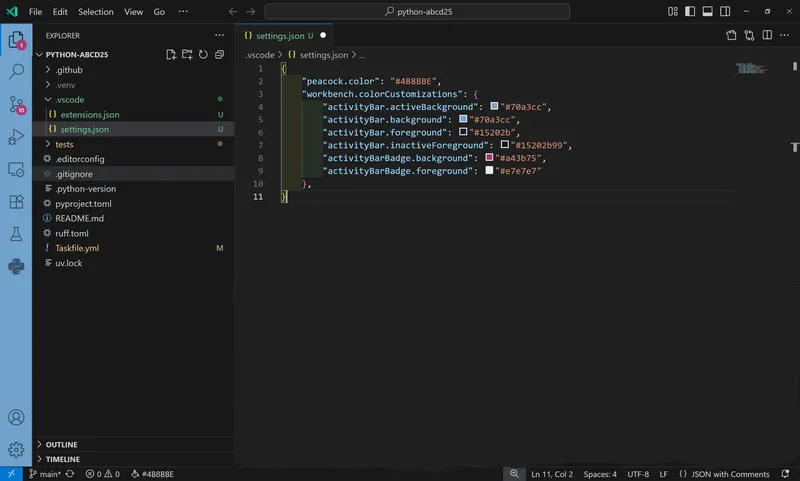Open Explorer views and more actions menu

tap(219, 35)
